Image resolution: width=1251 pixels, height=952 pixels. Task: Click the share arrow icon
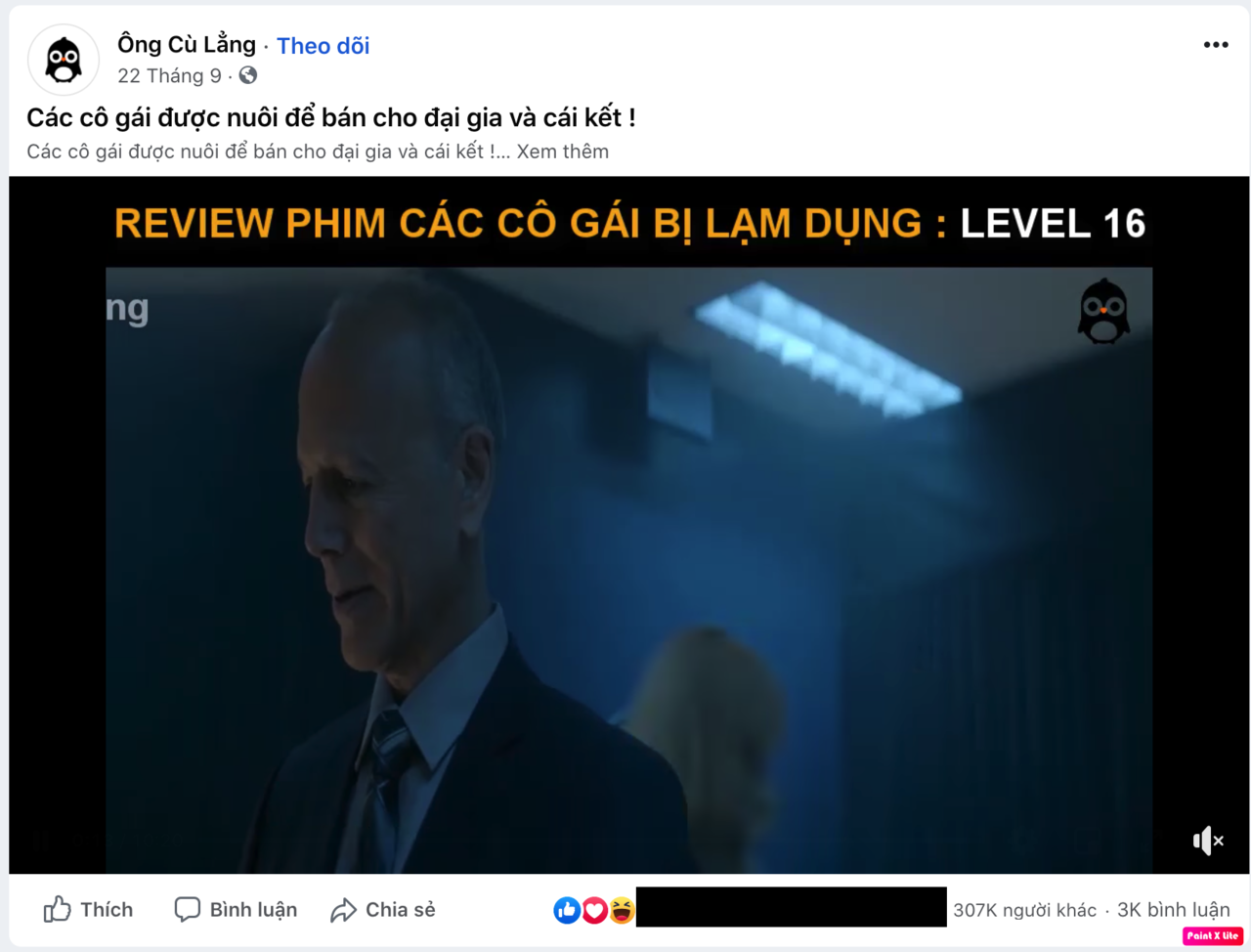pyautogui.click(x=343, y=911)
